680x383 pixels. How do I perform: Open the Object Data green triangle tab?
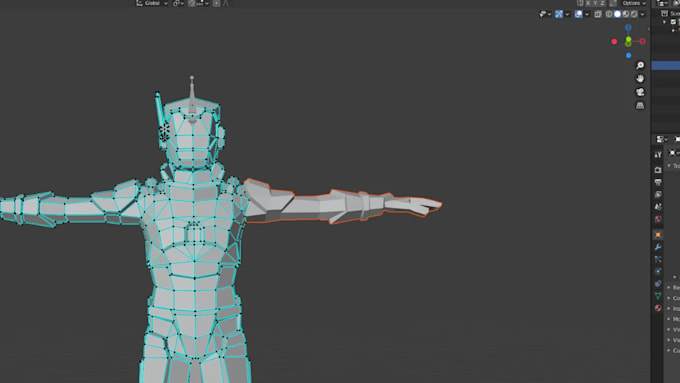pos(658,296)
